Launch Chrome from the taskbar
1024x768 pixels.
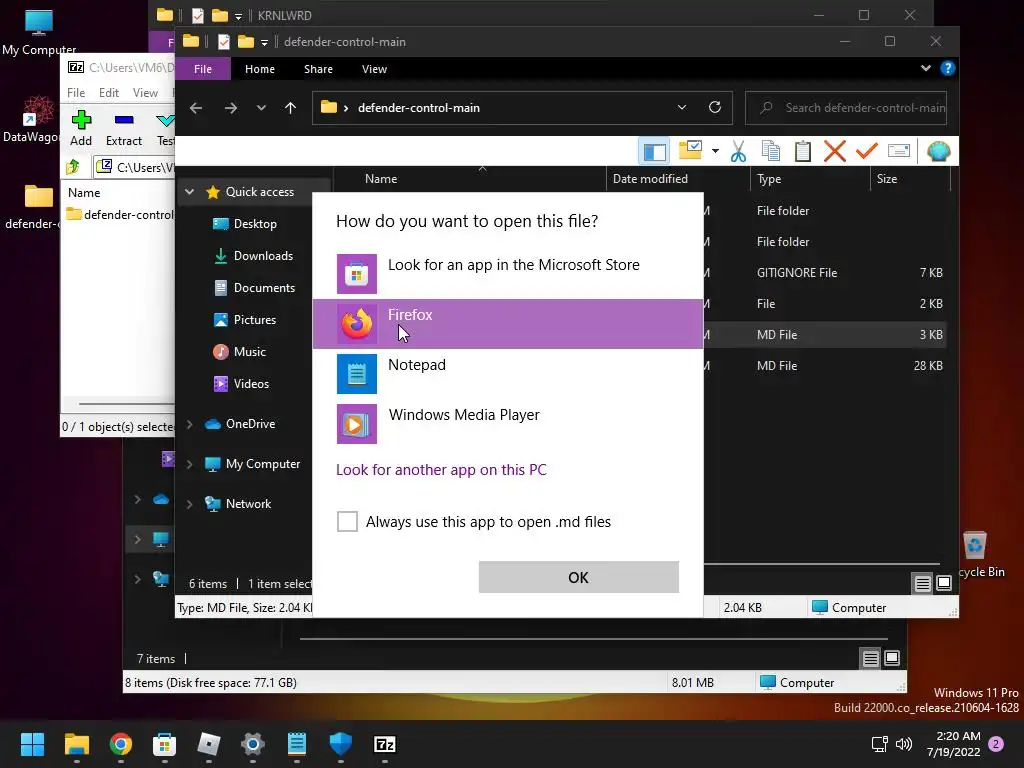pos(121,744)
